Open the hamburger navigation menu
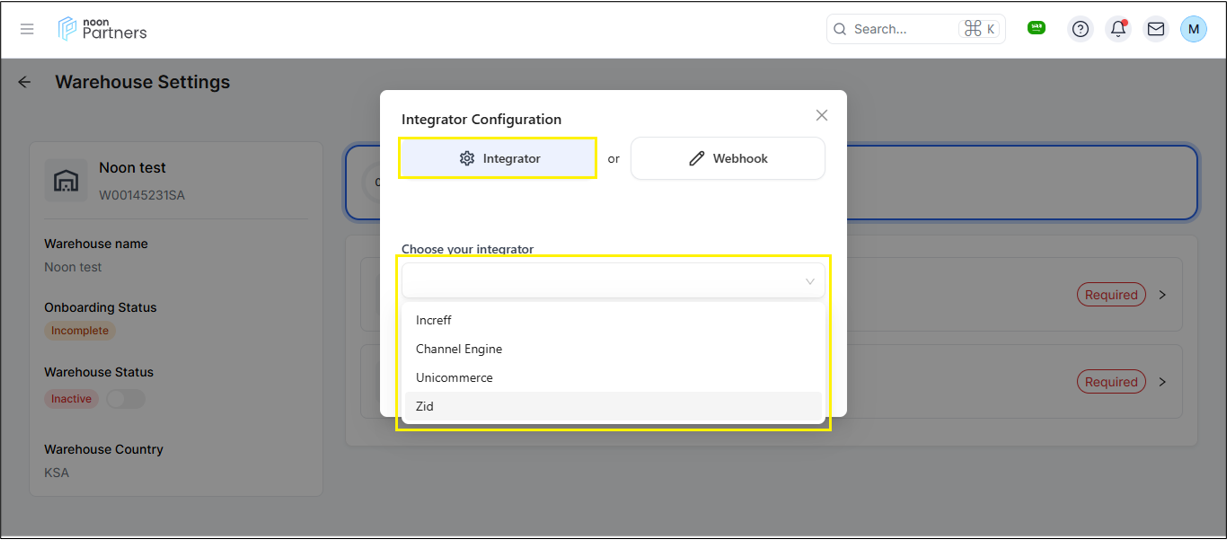The height and width of the screenshot is (541, 1228). point(27,29)
